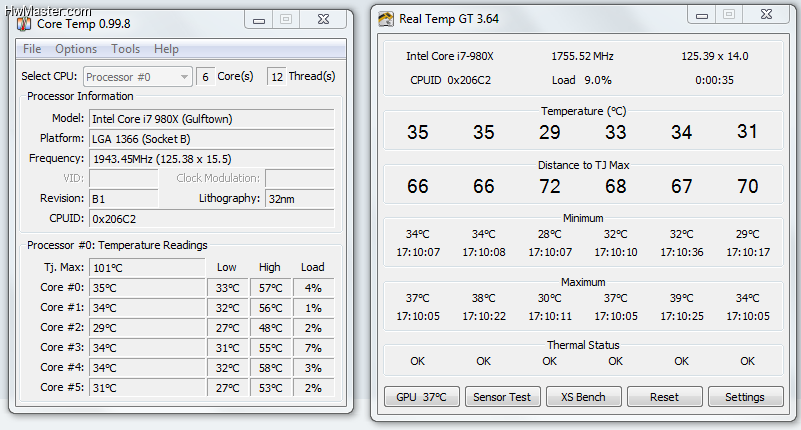Click Core #4 high value '58°C'
Image resolution: width=801 pixels, height=430 pixels.
click(x=270, y=368)
